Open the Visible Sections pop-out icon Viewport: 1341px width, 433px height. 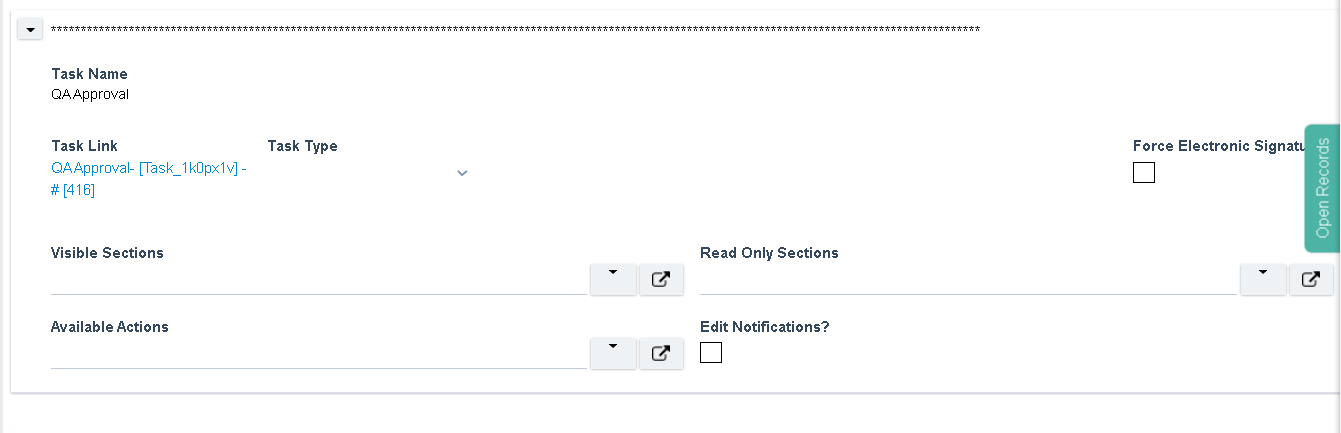click(661, 280)
